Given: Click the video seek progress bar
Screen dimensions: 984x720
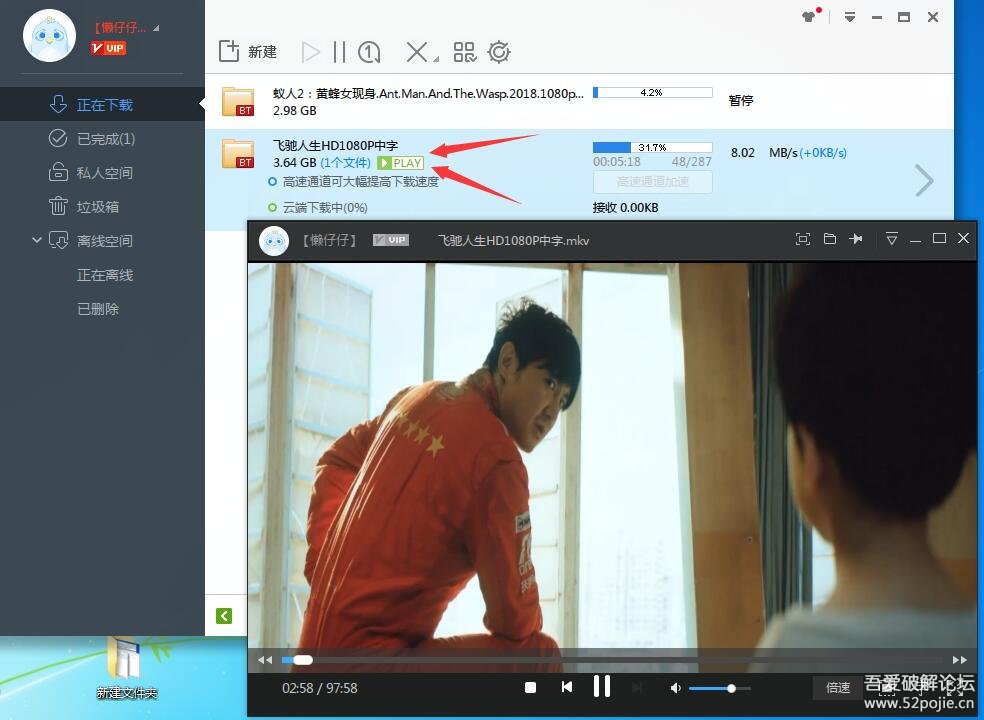Looking at the screenshot, I should pyautogui.click(x=612, y=660).
